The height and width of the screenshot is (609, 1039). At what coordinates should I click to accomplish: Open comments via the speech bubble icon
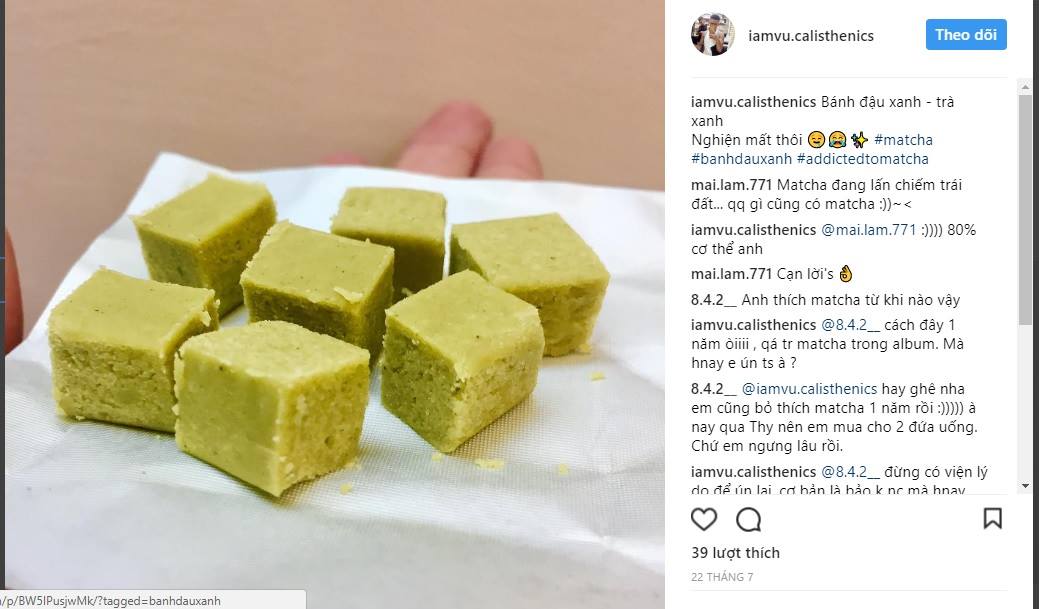(x=749, y=519)
